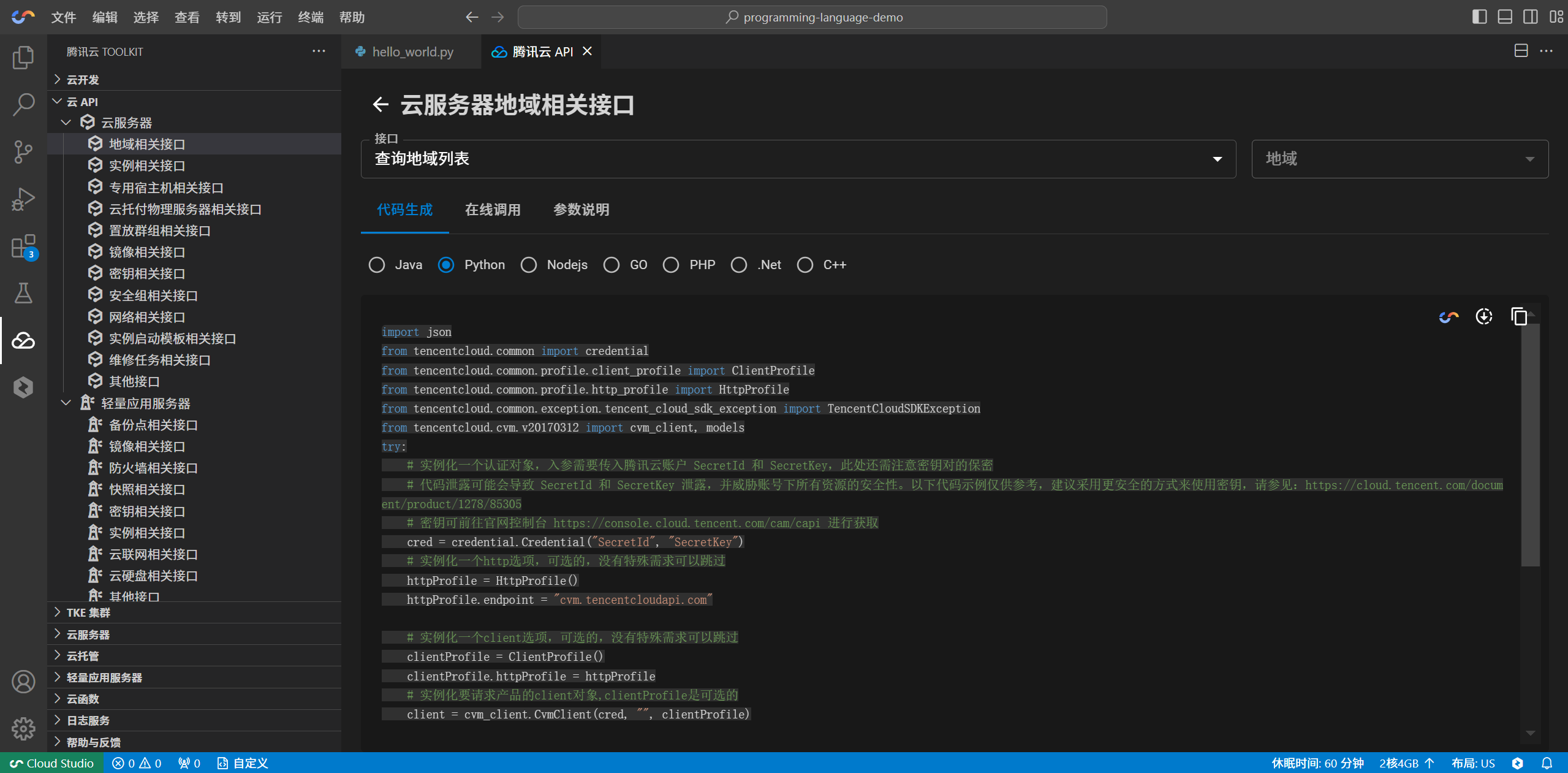Click the Cloud Studio status bar button
This screenshot has width=1568, height=773.
click(x=51, y=763)
